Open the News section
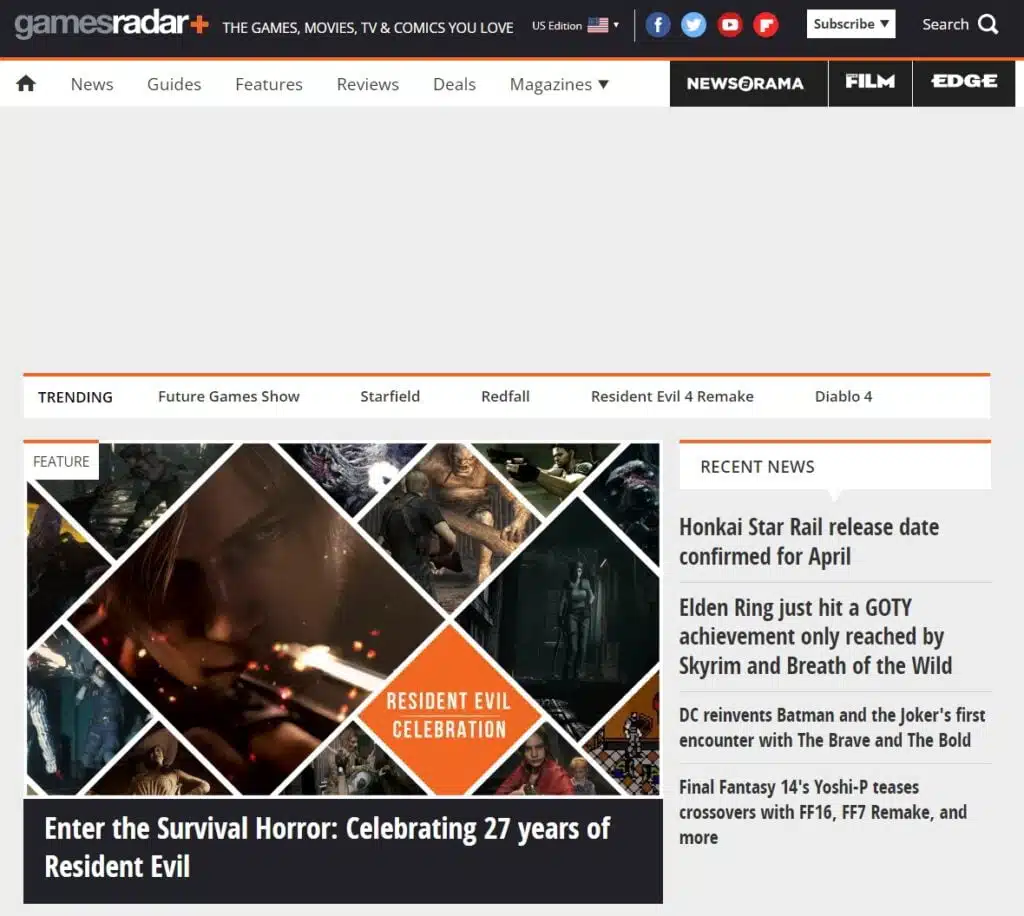This screenshot has height=916, width=1024. tap(91, 84)
